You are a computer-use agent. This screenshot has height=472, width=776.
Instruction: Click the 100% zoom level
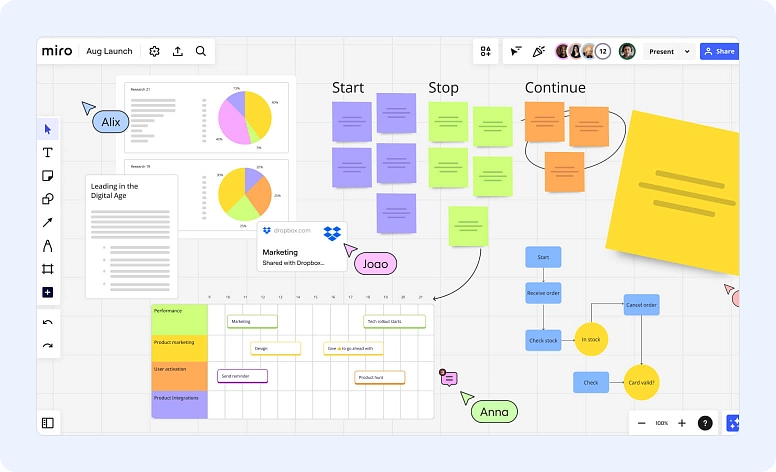pyautogui.click(x=662, y=423)
